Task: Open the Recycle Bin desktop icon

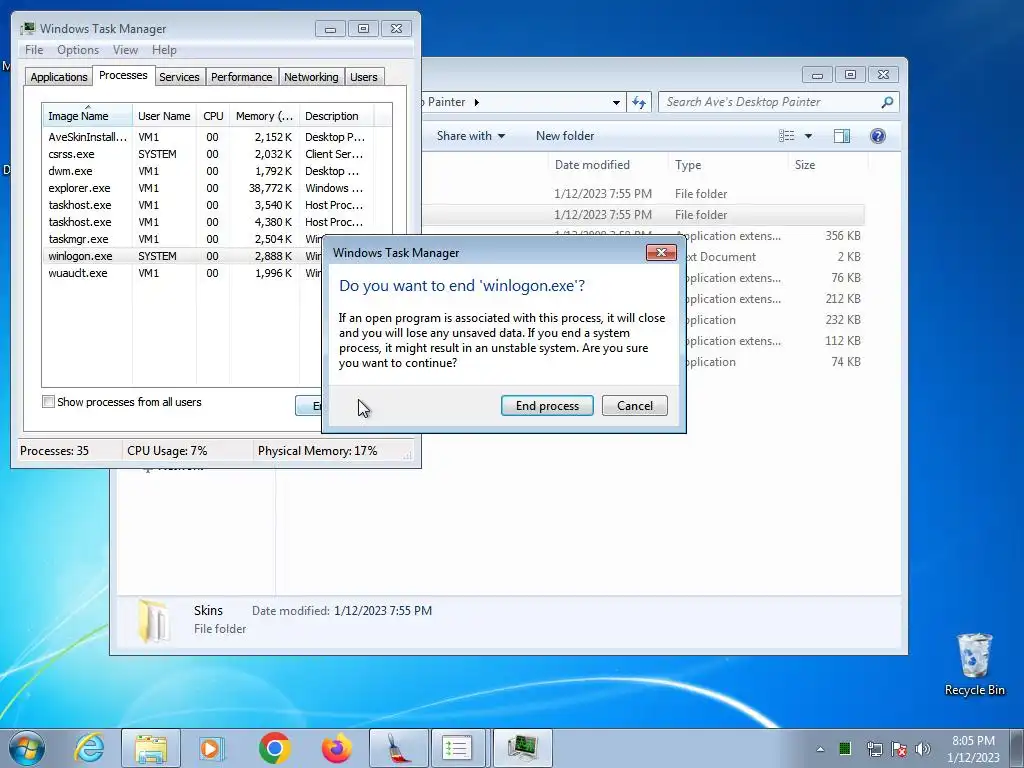Action: (x=974, y=664)
